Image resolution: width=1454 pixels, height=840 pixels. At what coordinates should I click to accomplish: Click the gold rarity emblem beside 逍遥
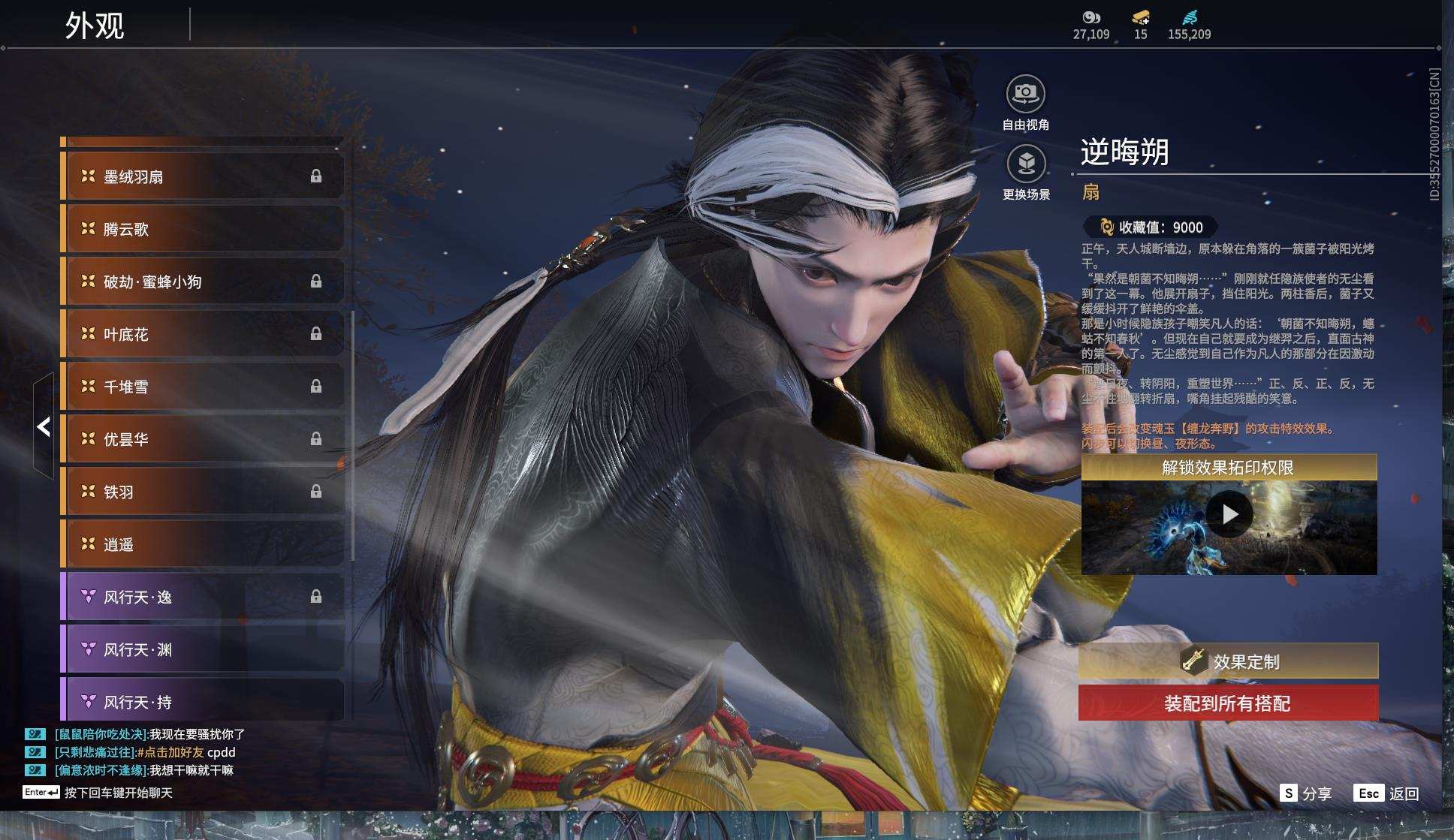pyautogui.click(x=88, y=543)
